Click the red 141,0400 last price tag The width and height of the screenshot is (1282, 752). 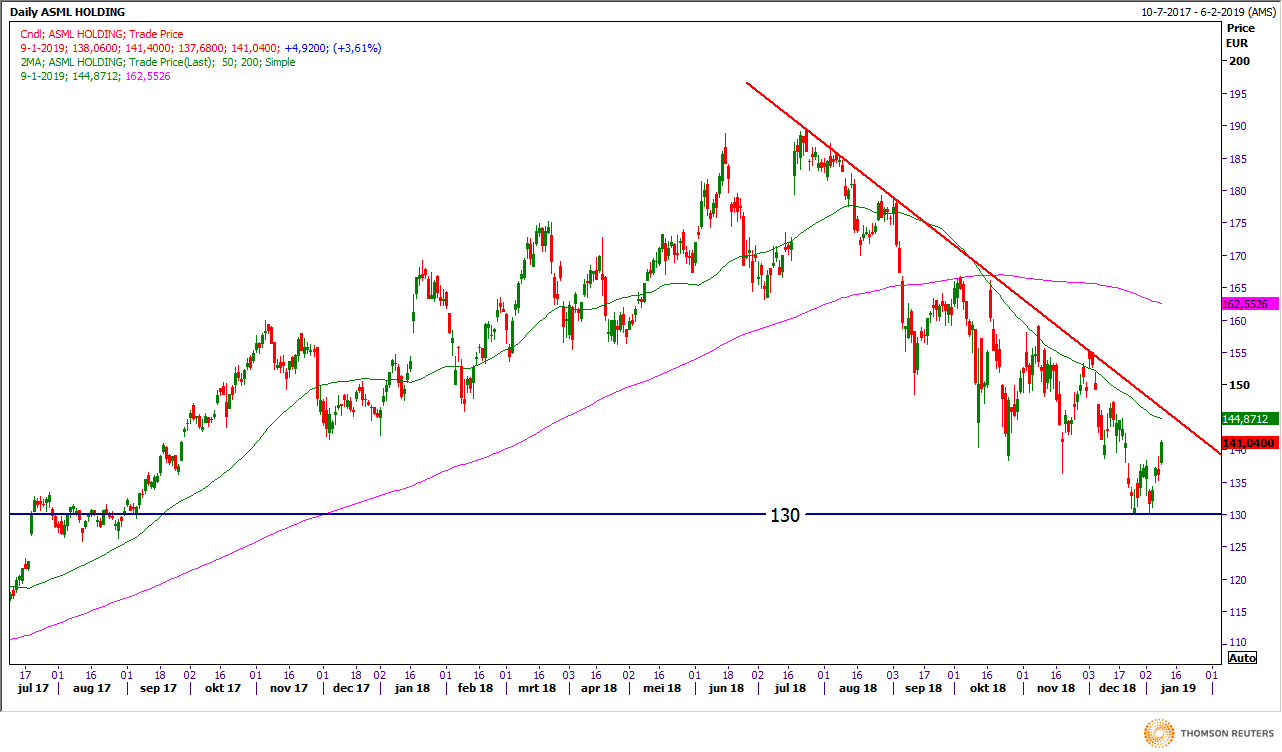(x=1250, y=443)
